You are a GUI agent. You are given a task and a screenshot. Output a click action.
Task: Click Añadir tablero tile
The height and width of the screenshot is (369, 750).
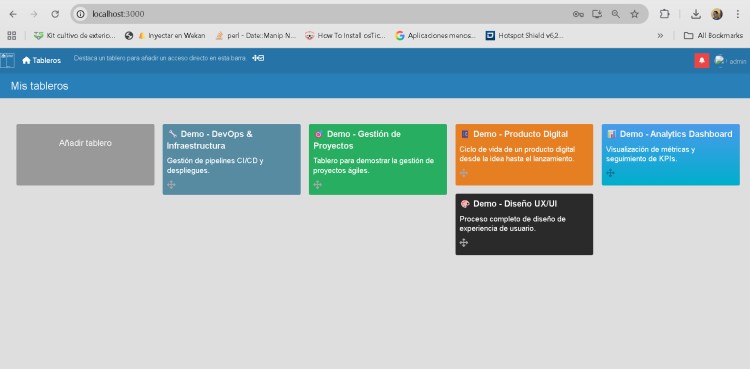(85, 155)
